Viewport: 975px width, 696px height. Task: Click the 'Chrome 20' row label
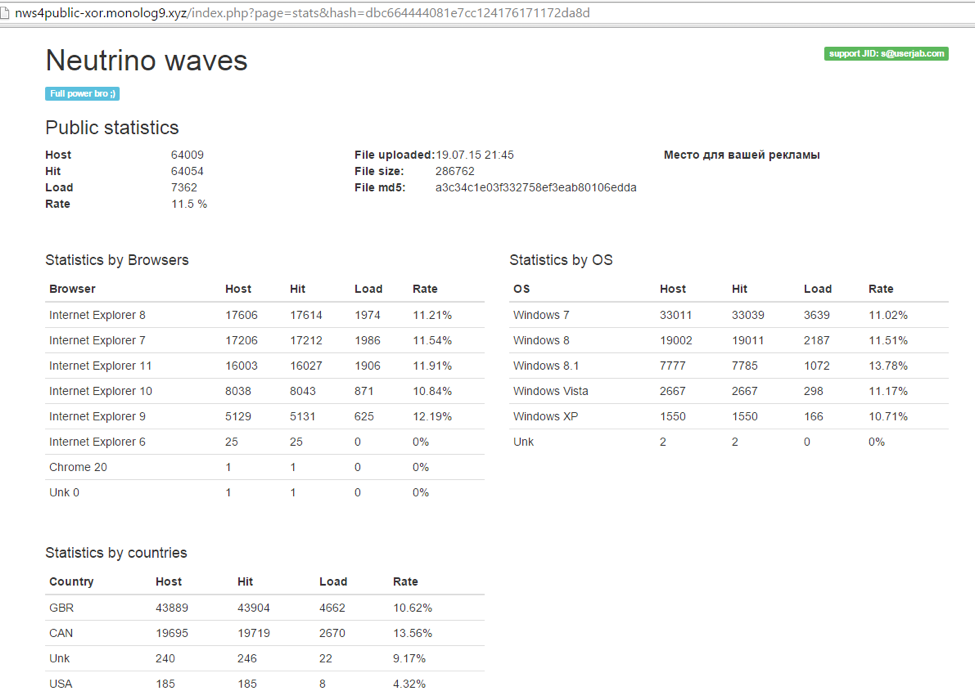(78, 467)
